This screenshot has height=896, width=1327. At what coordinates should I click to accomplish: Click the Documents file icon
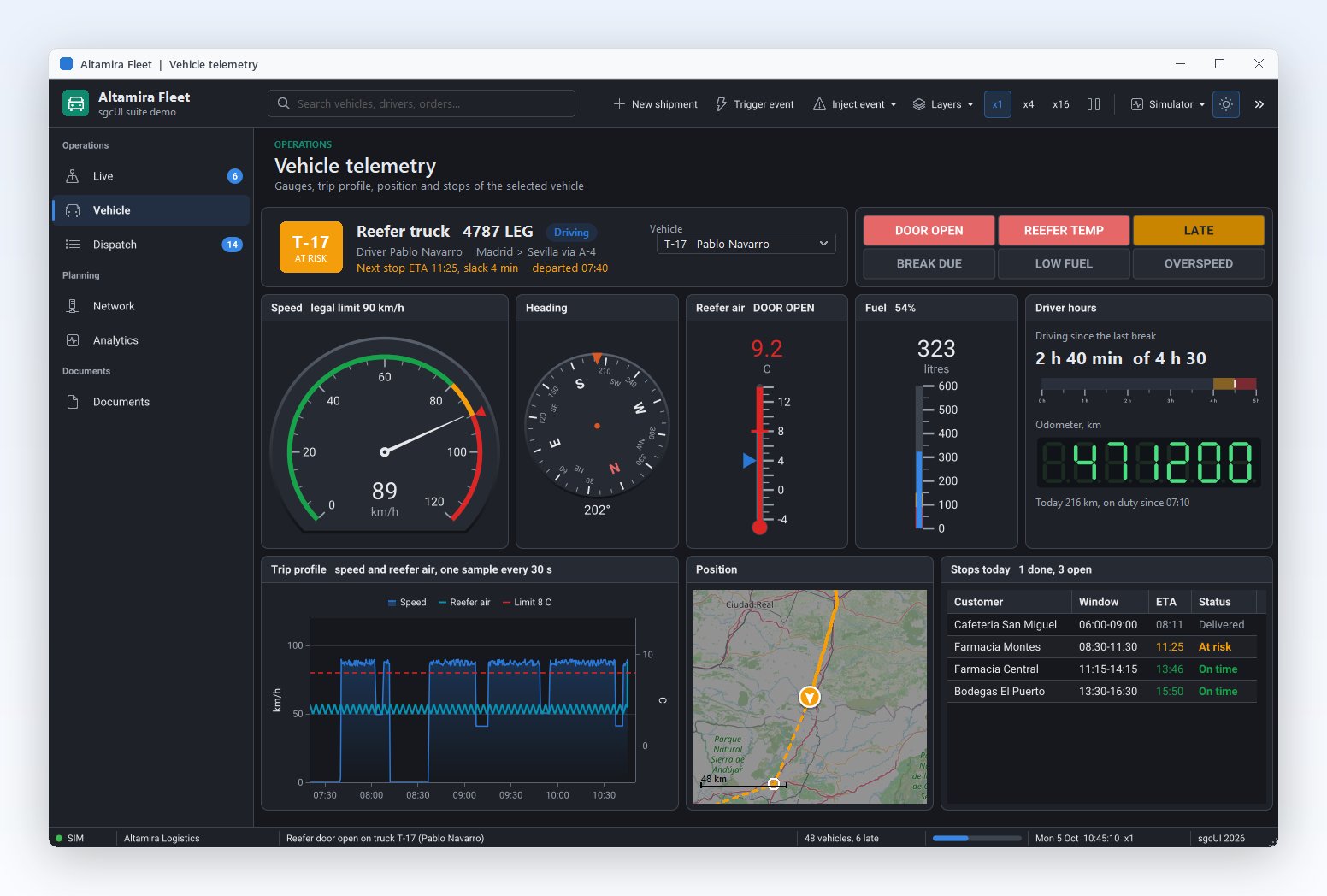point(73,402)
